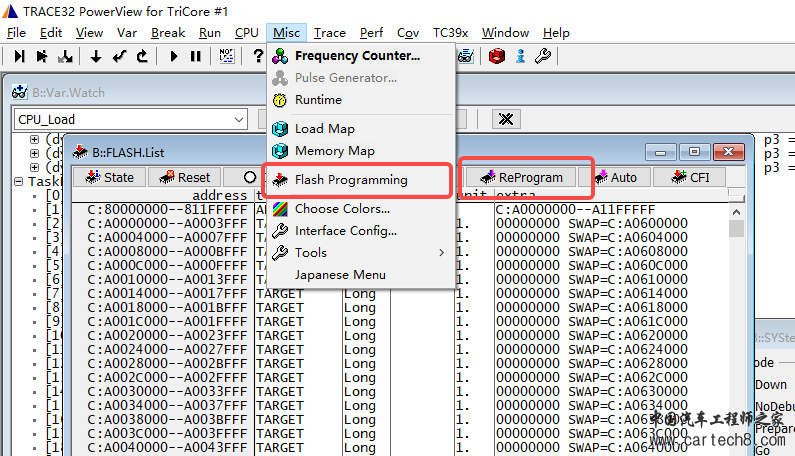Click the Auto button in FLASH.List

click(x=616, y=178)
